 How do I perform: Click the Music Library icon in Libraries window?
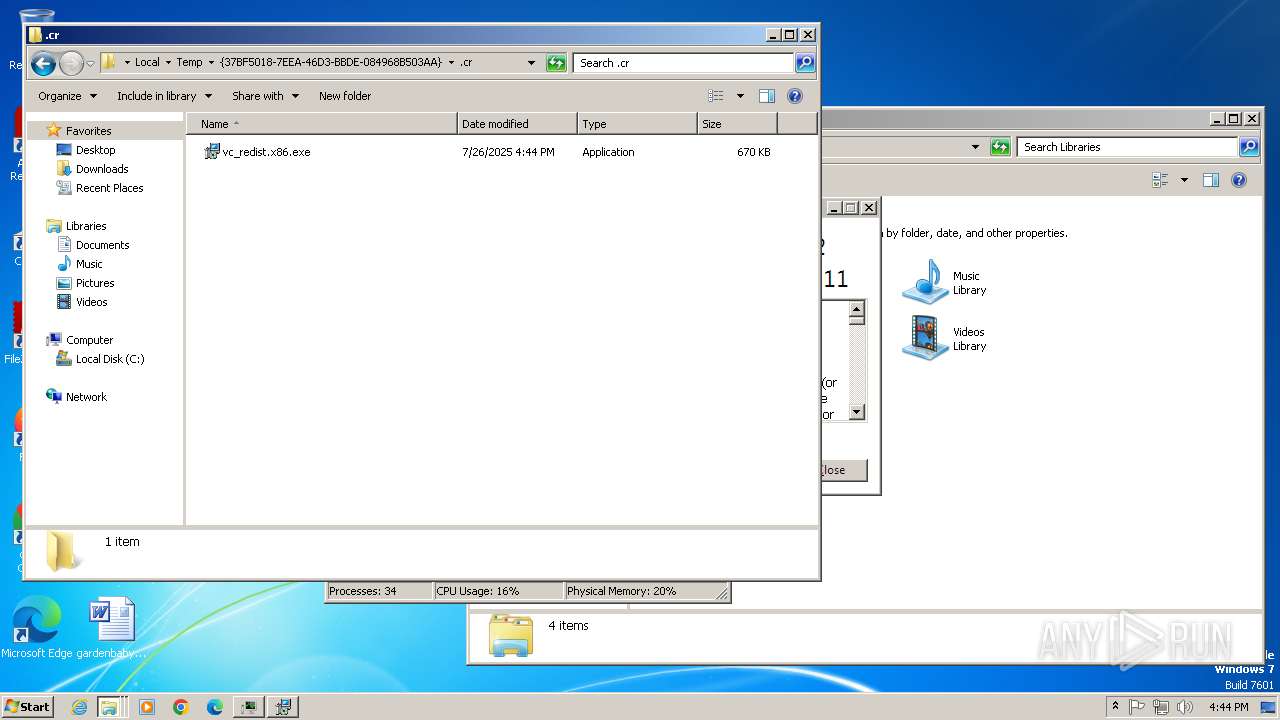[x=925, y=281]
